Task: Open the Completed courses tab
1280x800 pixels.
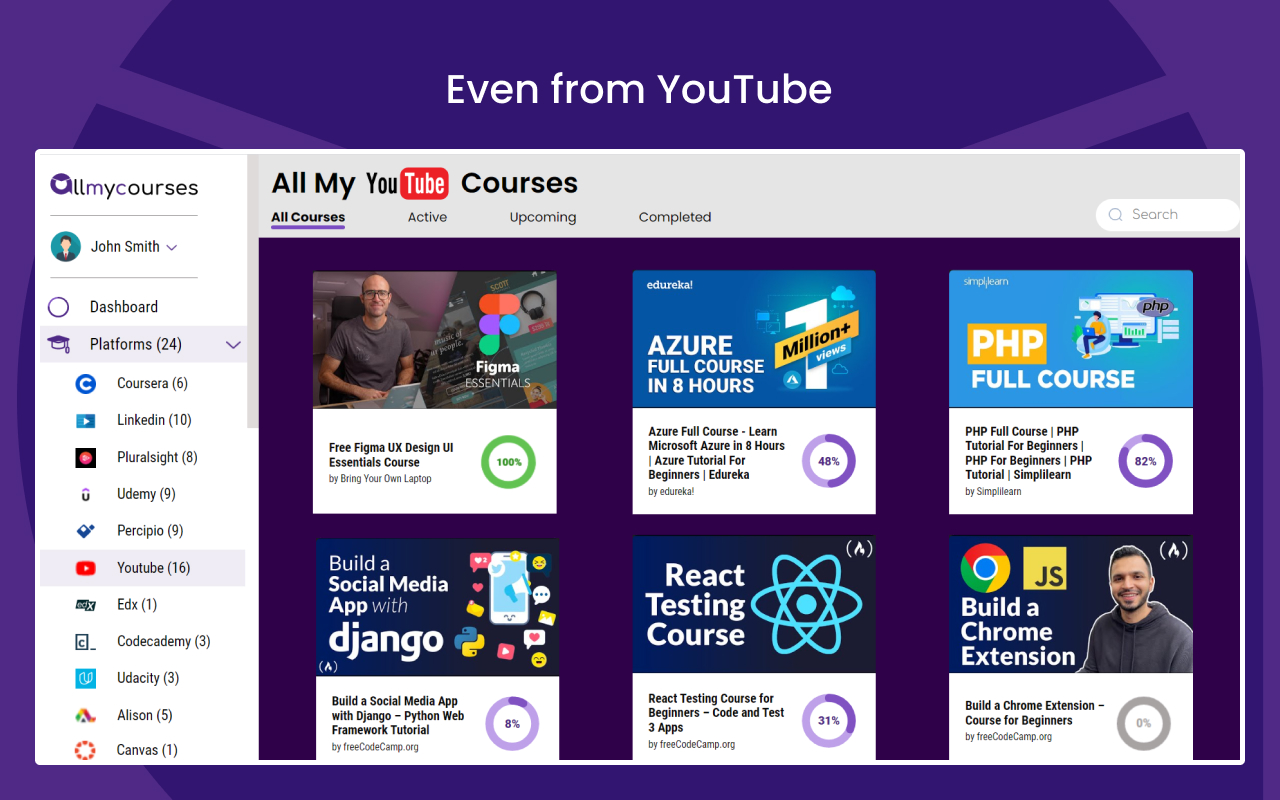Action: coord(675,217)
